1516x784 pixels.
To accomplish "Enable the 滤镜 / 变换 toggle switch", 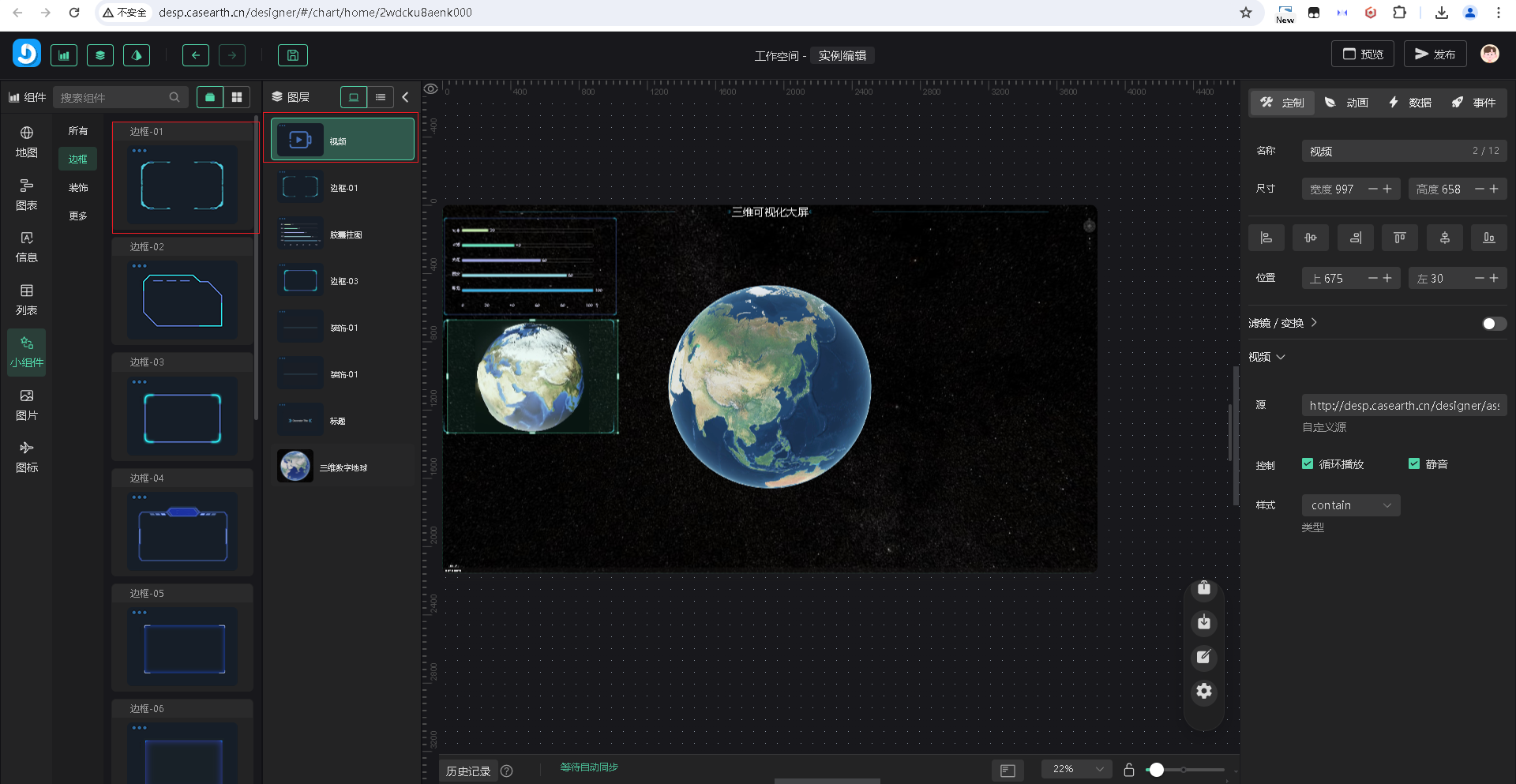I will 1493,324.
